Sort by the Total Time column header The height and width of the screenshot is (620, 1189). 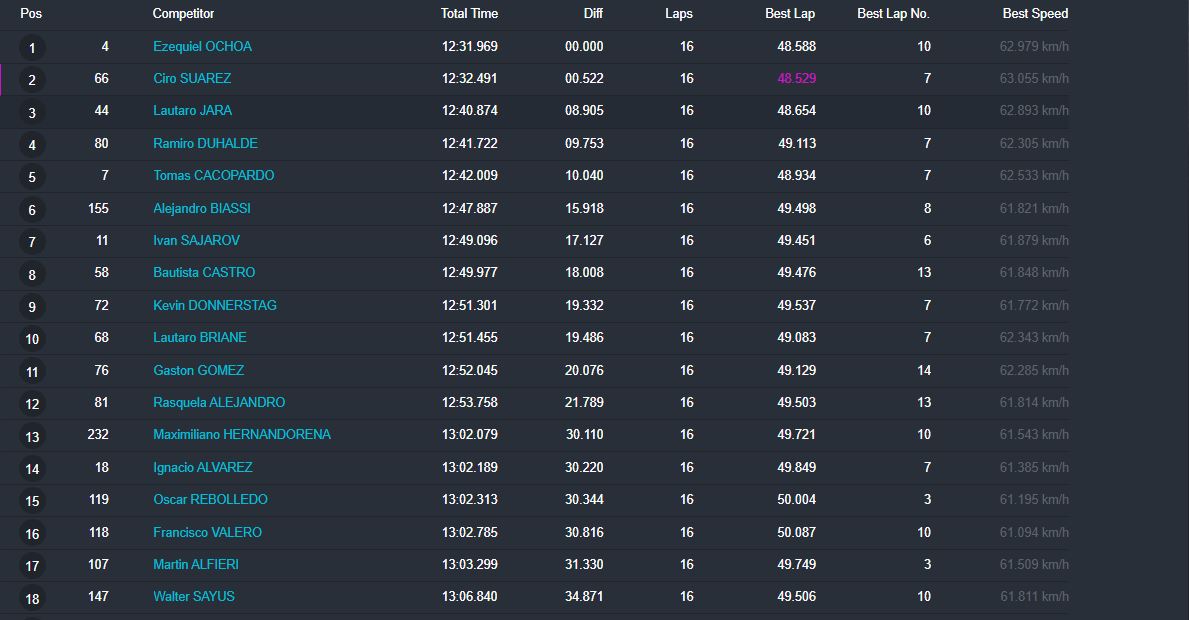[469, 14]
